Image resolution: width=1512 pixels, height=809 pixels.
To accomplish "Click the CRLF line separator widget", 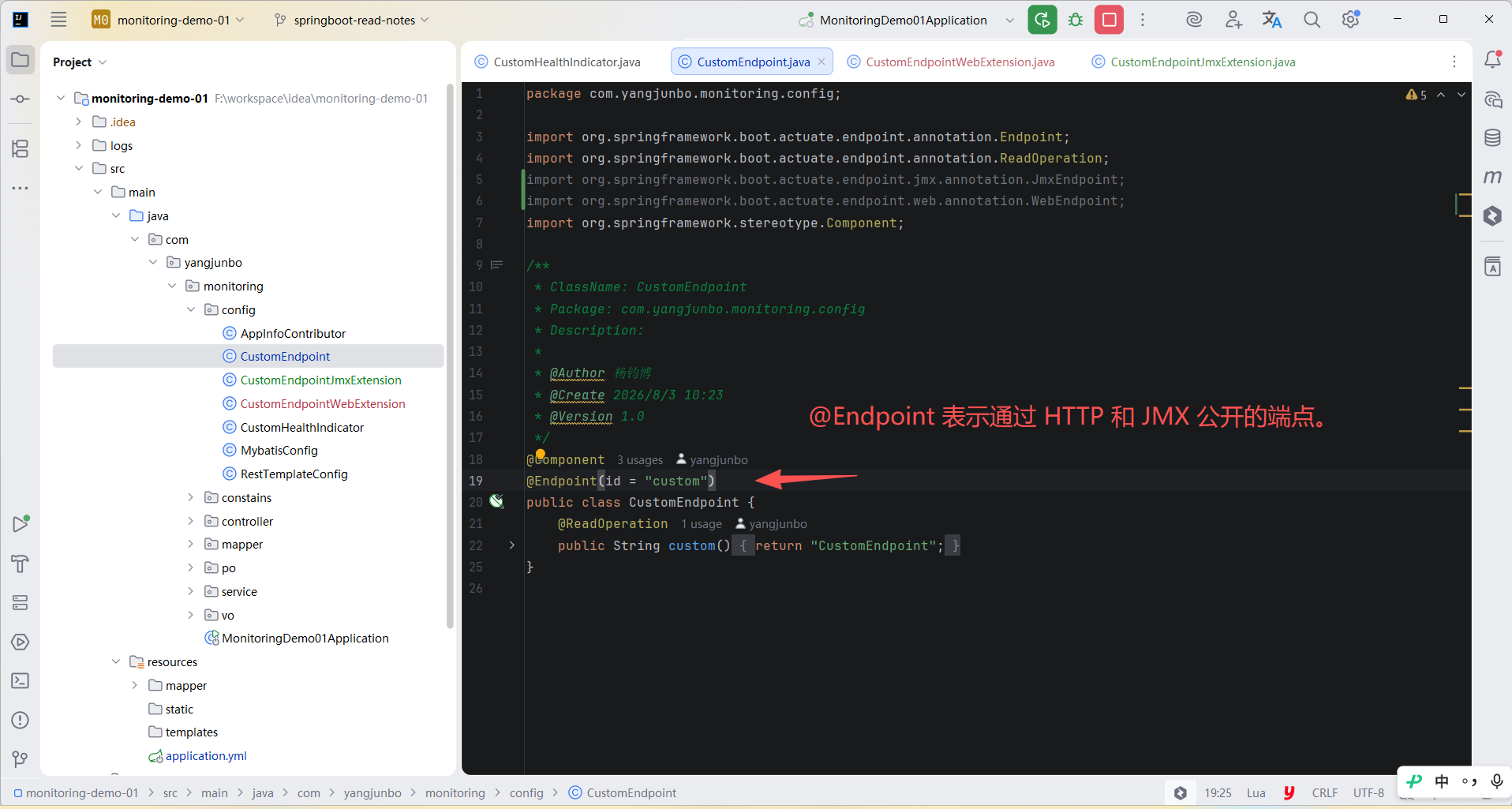I will point(1325,792).
